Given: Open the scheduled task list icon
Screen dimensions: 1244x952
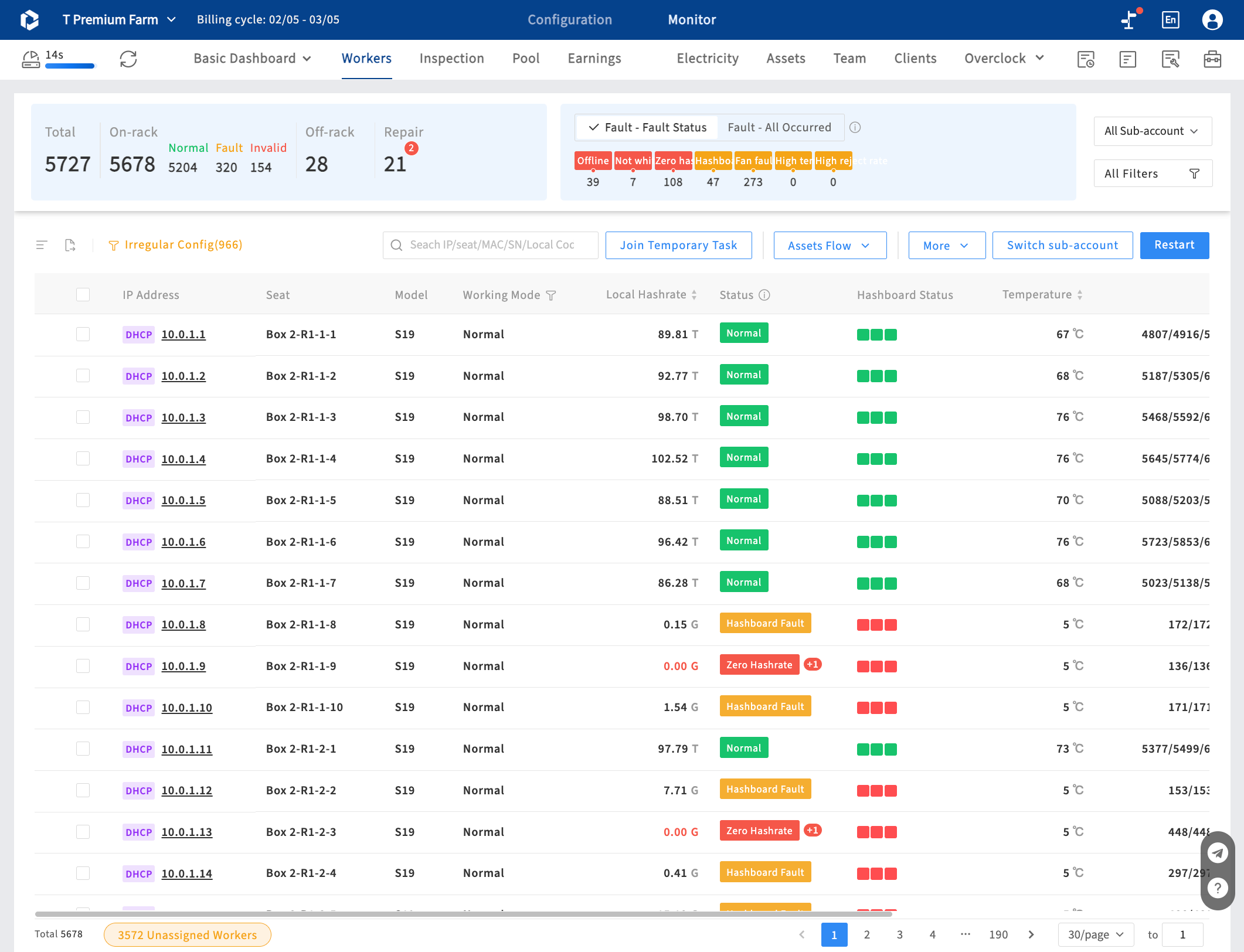Looking at the screenshot, I should pyautogui.click(x=1086, y=59).
